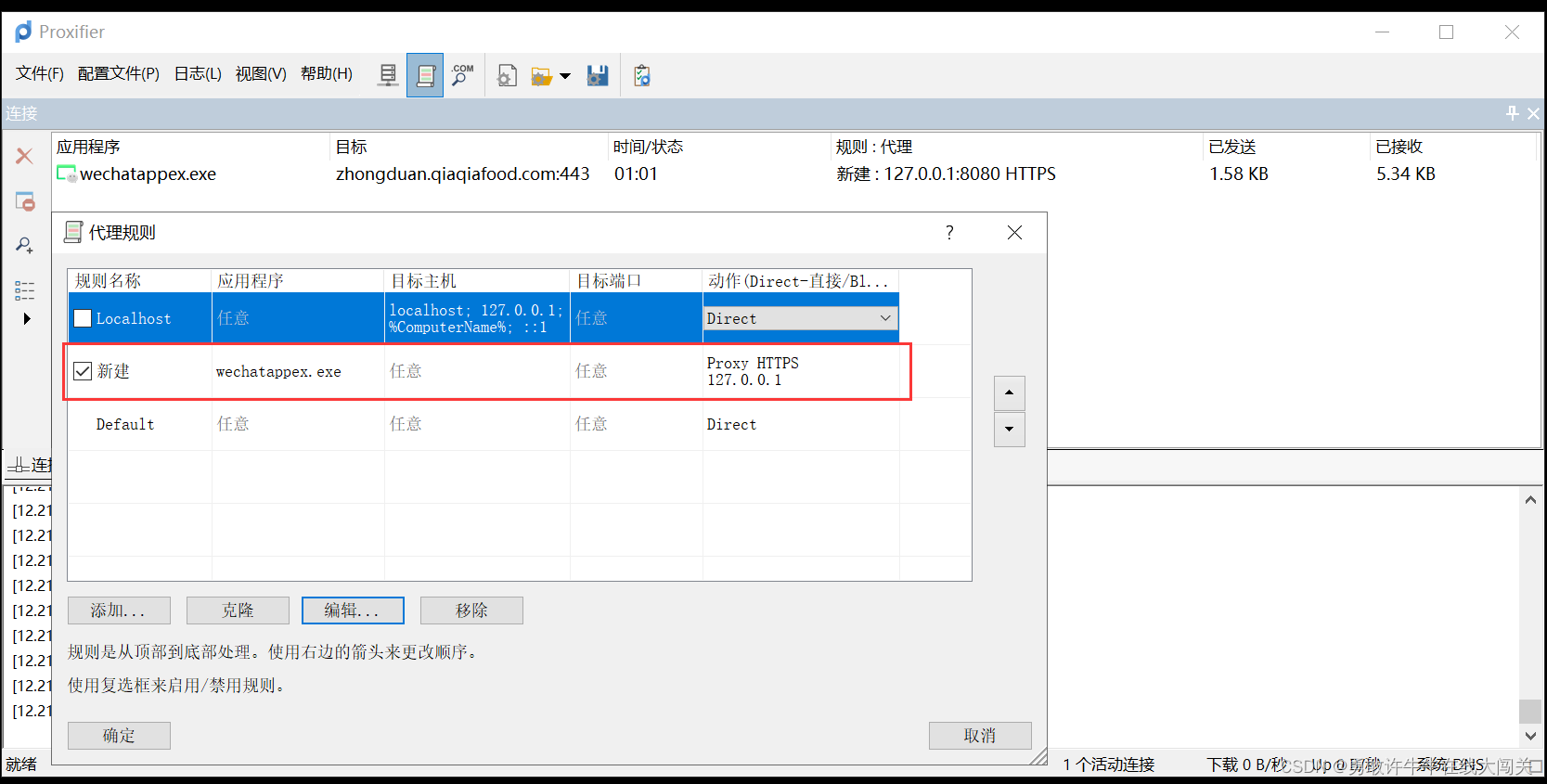Click the 应用程序 header in connections list

(190, 147)
